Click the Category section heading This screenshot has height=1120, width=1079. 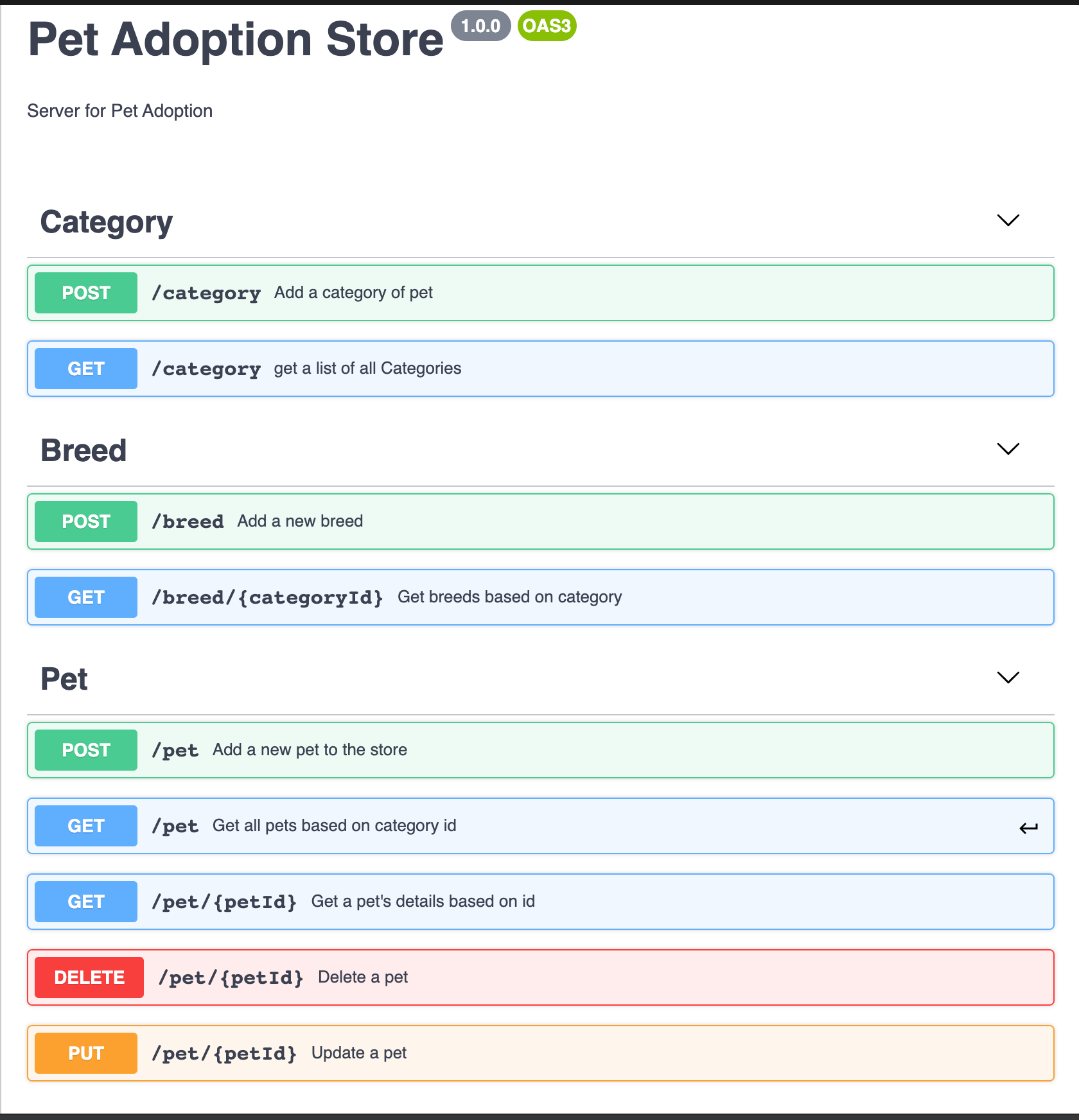click(x=107, y=222)
